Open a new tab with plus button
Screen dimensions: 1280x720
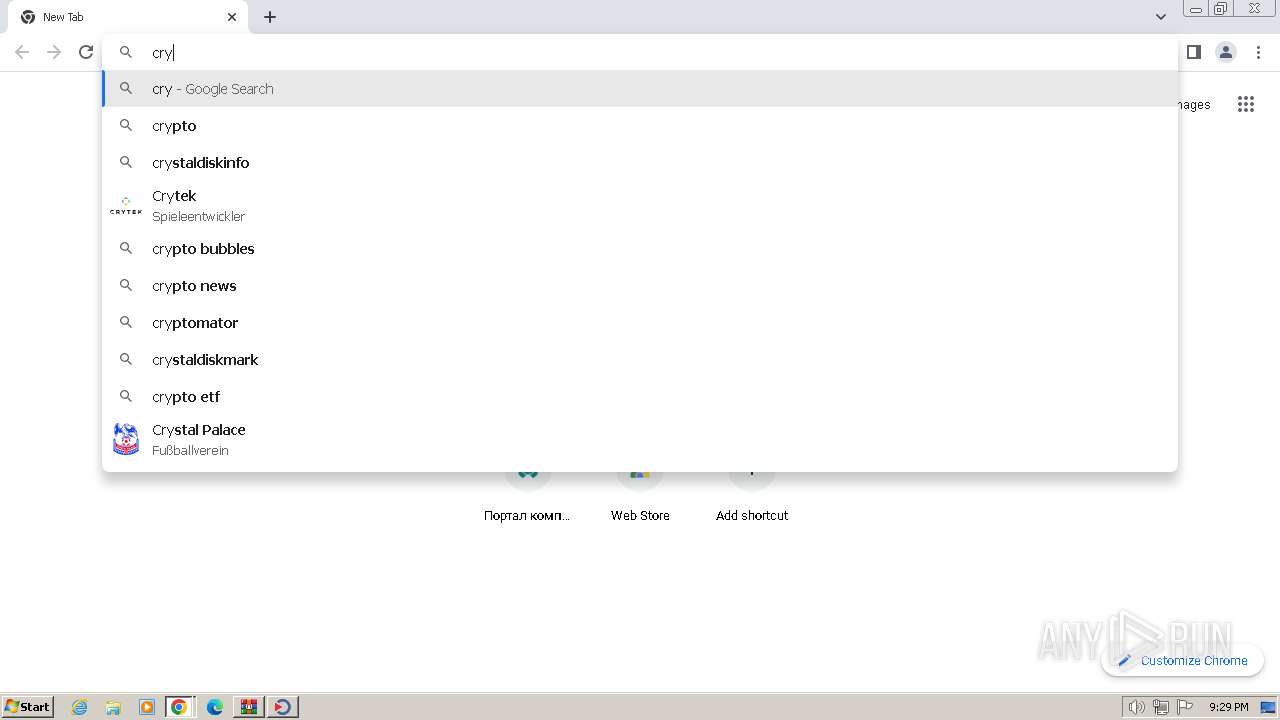pyautogui.click(x=270, y=17)
